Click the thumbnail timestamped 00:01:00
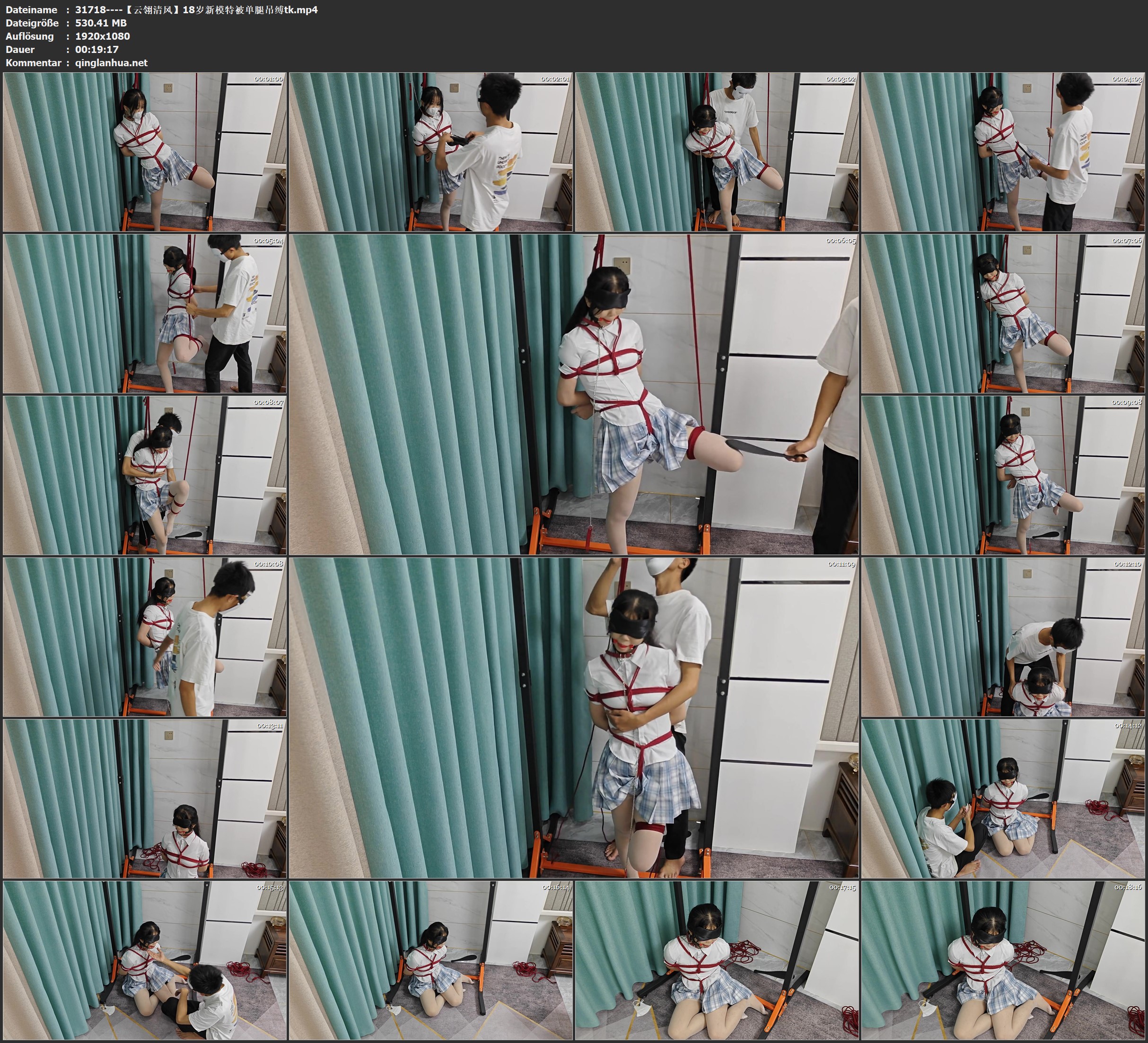Viewport: 1148px width, 1043px height. coord(145,152)
